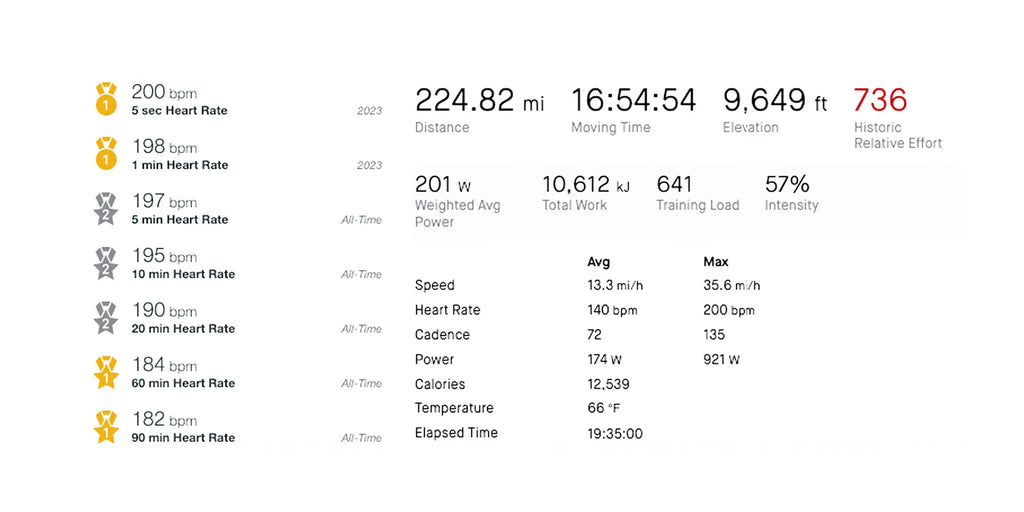Click the 10,612 kJ Total Work stat

click(x=586, y=185)
